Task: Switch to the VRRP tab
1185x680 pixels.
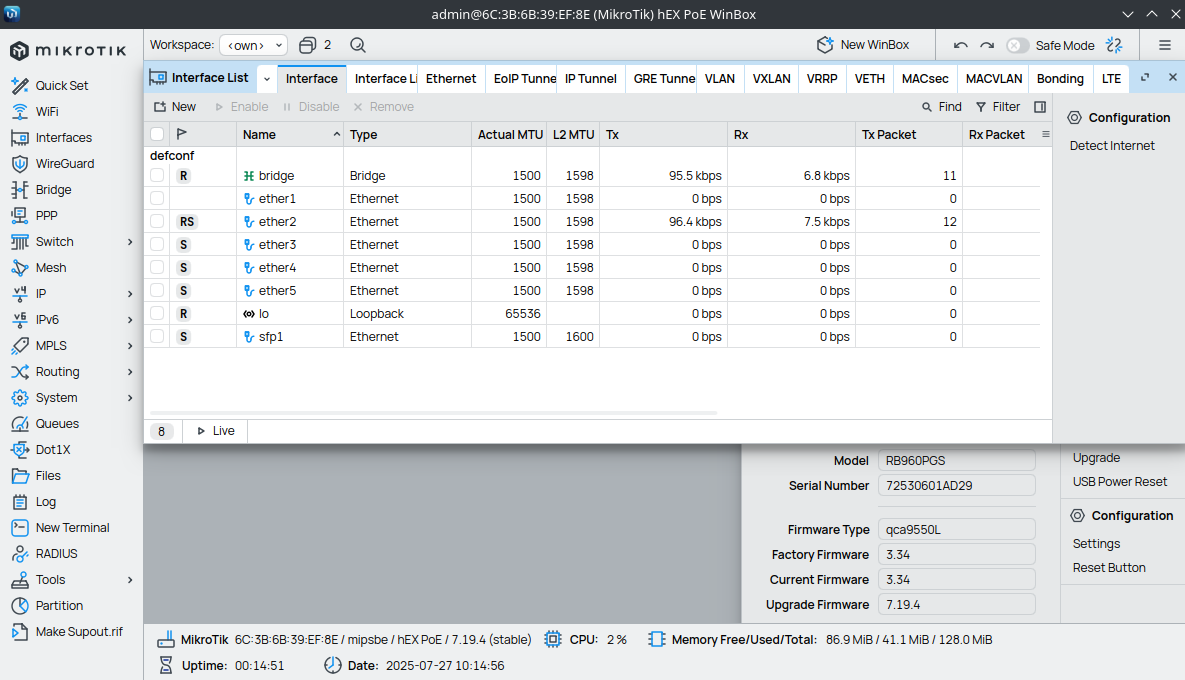Action: click(822, 79)
